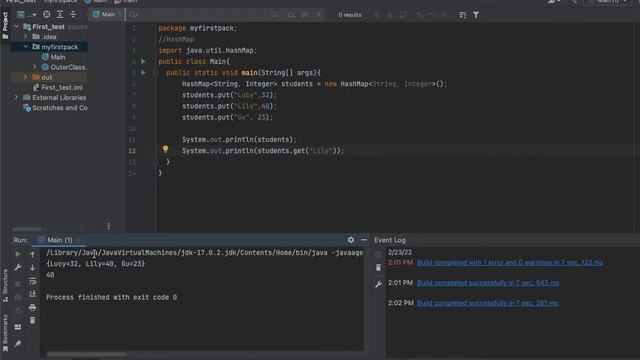Click fold end marker on line 13
Screen dimensions: 640x360
156,162
